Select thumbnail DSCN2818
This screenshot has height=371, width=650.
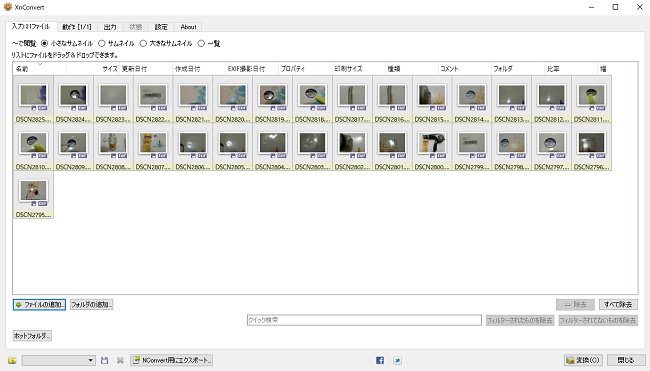tap(312, 99)
